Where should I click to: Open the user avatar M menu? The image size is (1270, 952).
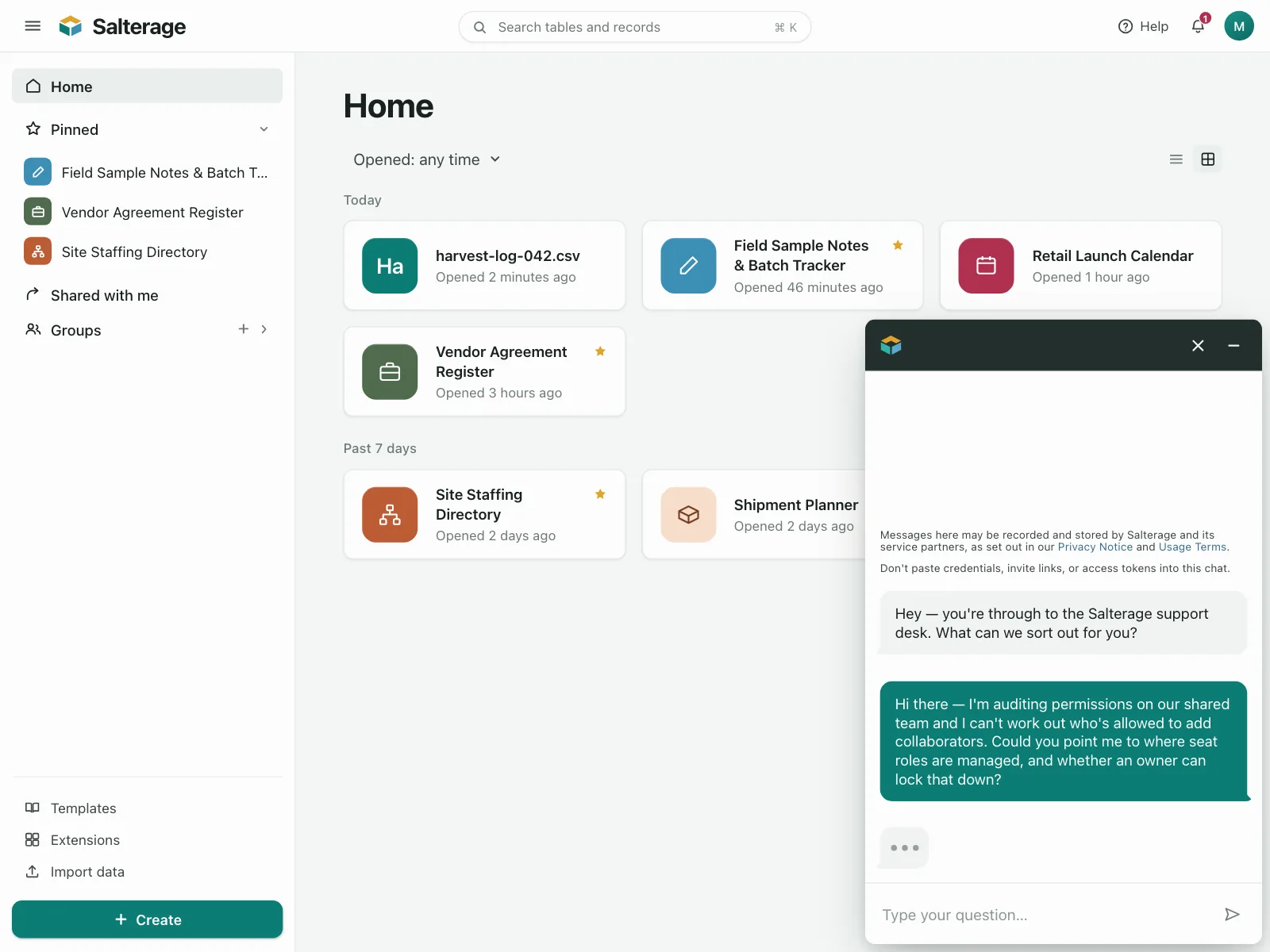point(1238,26)
